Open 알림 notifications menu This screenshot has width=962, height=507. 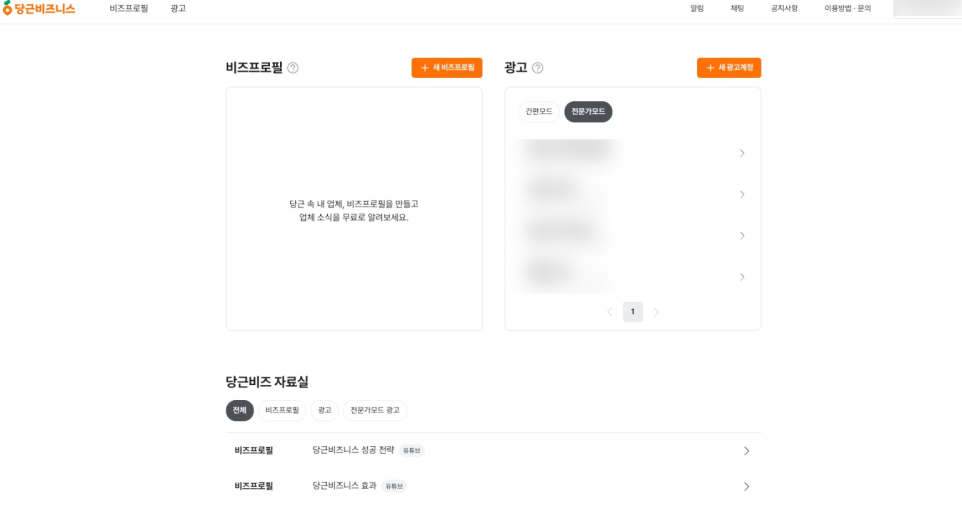pos(697,9)
